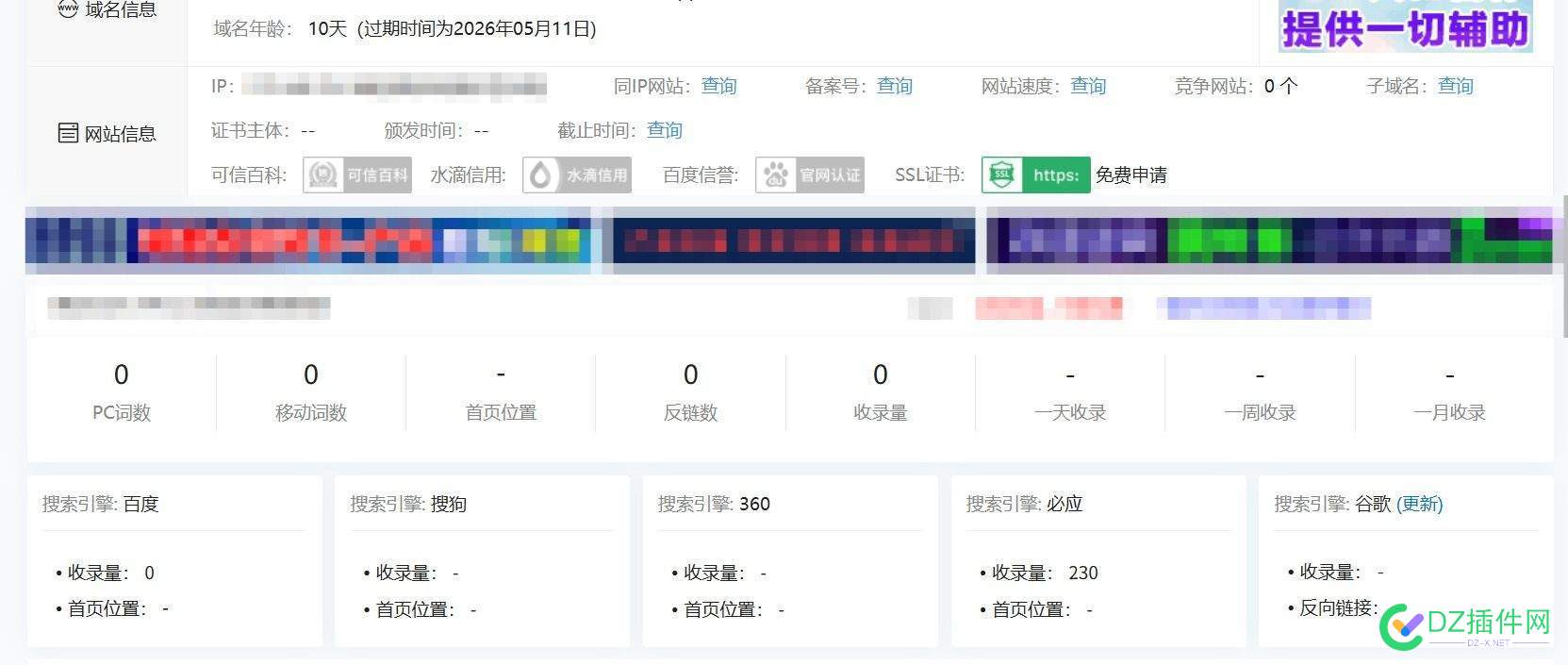The height and width of the screenshot is (665, 1568).
Task: Check 网站速度 with the 查询 link
Action: pos(1087,86)
